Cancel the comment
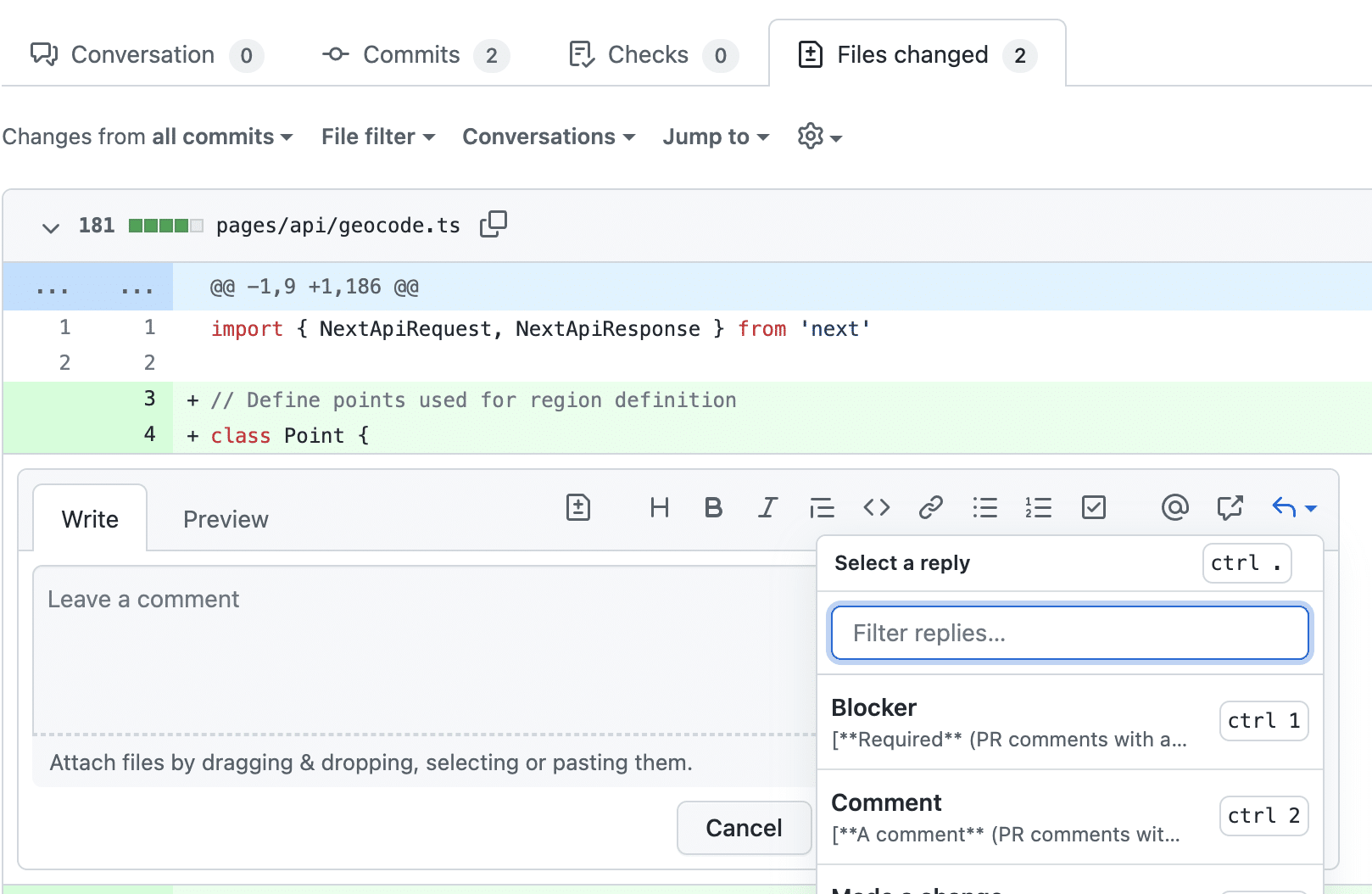The height and width of the screenshot is (894, 1372). click(744, 827)
